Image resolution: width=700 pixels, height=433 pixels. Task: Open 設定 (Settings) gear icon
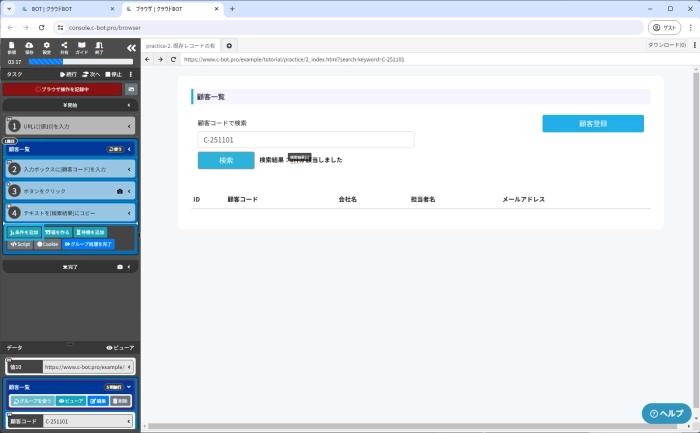click(47, 47)
